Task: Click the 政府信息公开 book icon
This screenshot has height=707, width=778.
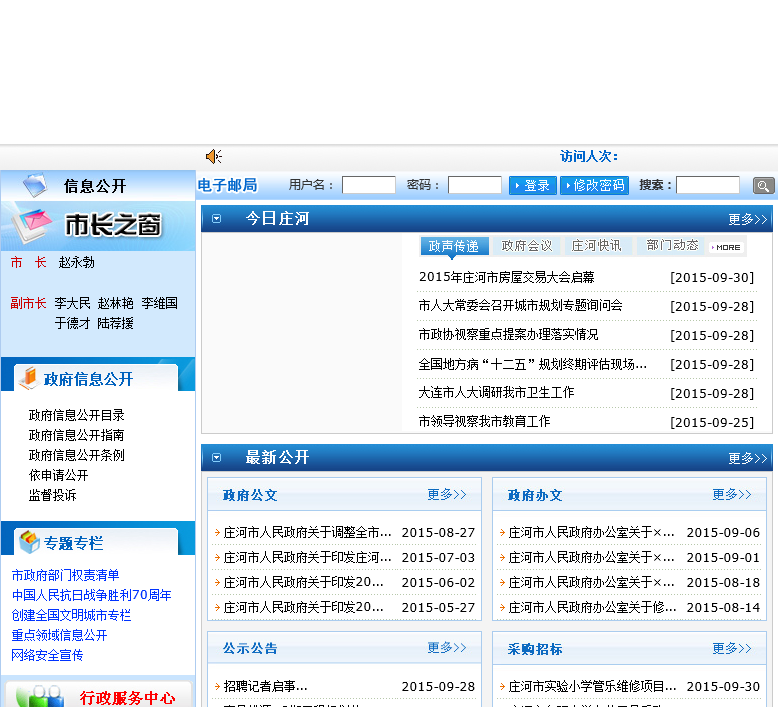Action: tap(28, 379)
